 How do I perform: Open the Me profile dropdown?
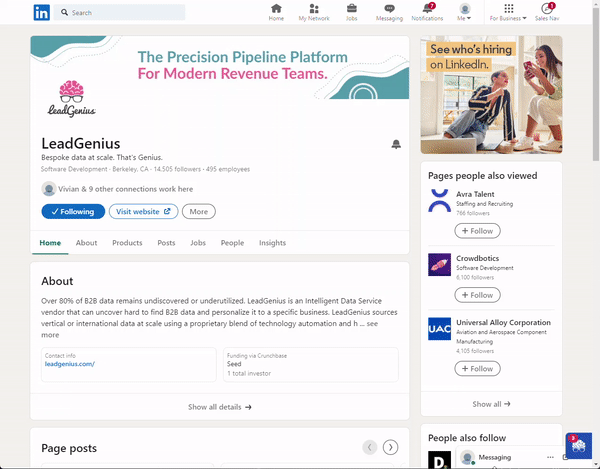pos(465,12)
